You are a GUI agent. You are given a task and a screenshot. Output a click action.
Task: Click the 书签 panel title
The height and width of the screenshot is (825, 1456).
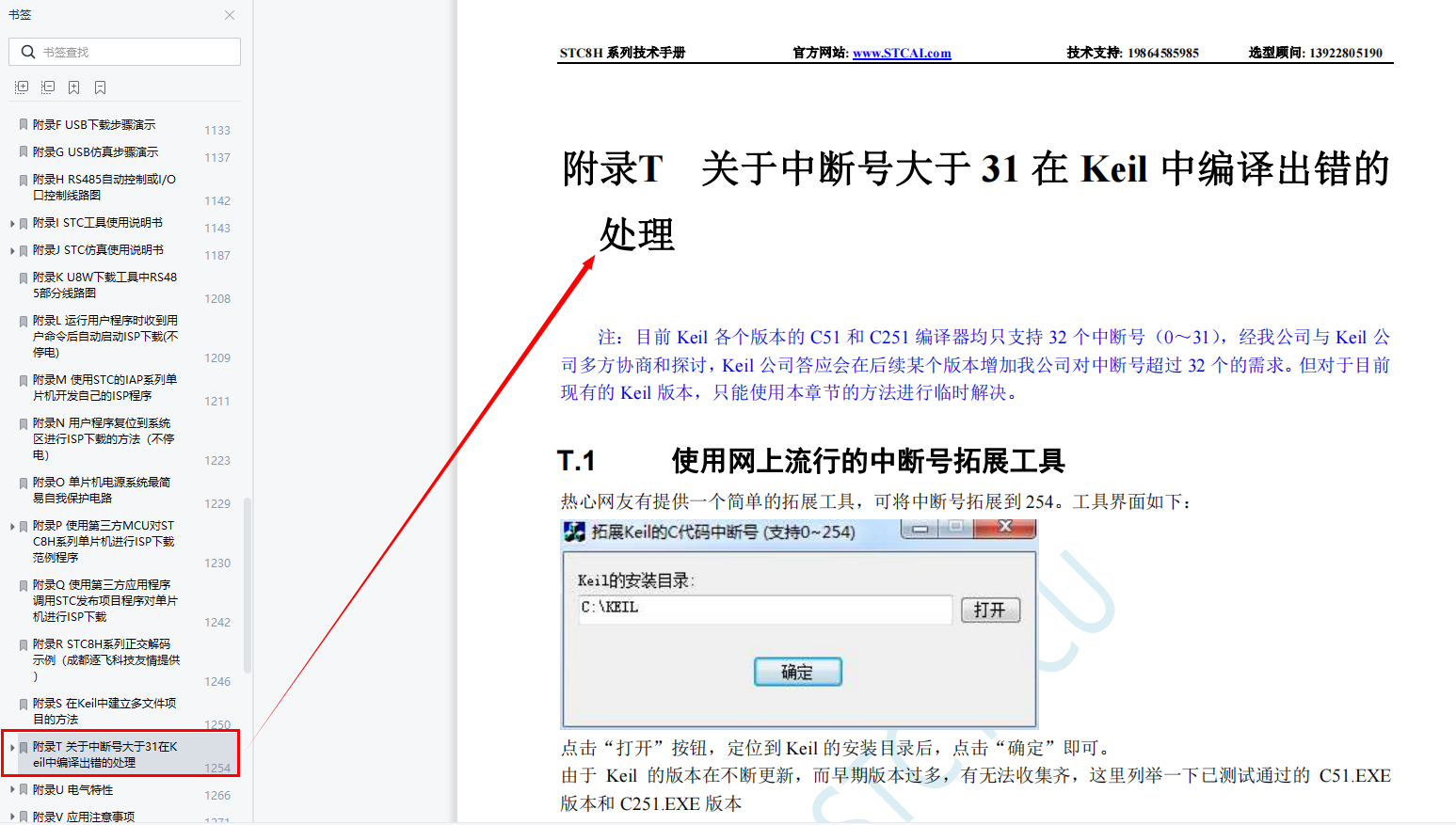click(x=20, y=15)
